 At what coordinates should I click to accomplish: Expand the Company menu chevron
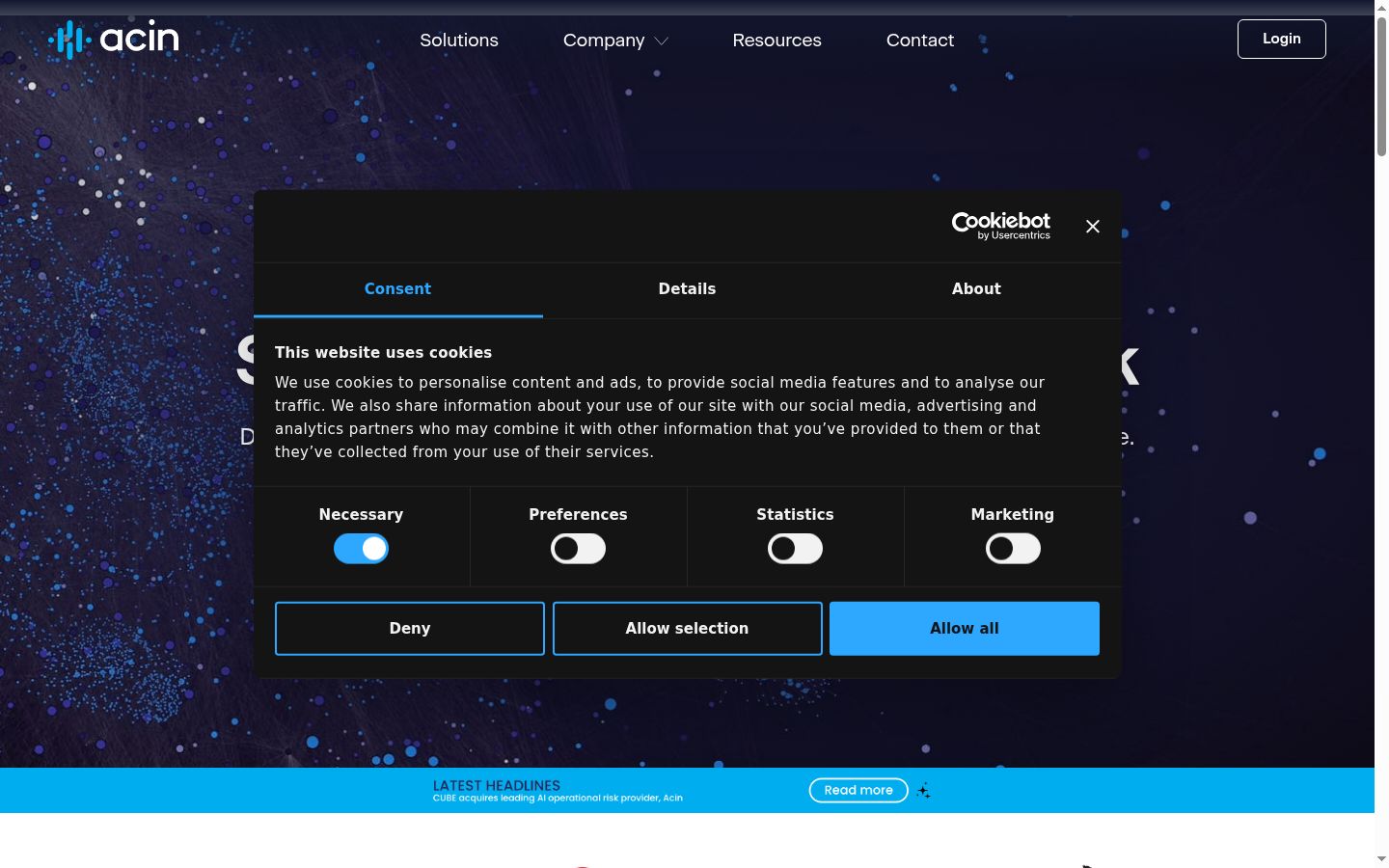click(662, 41)
